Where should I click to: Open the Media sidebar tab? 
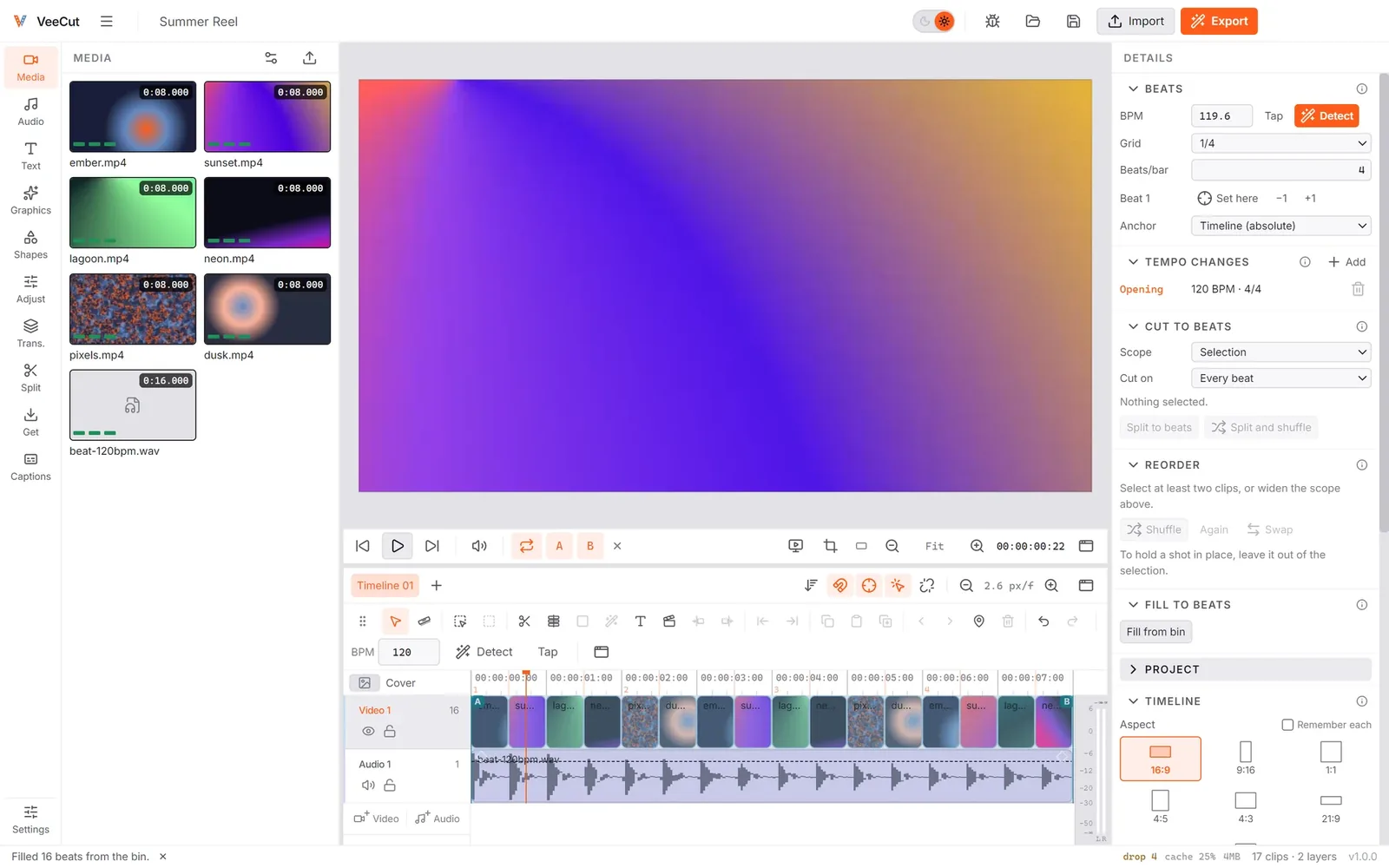click(x=30, y=68)
